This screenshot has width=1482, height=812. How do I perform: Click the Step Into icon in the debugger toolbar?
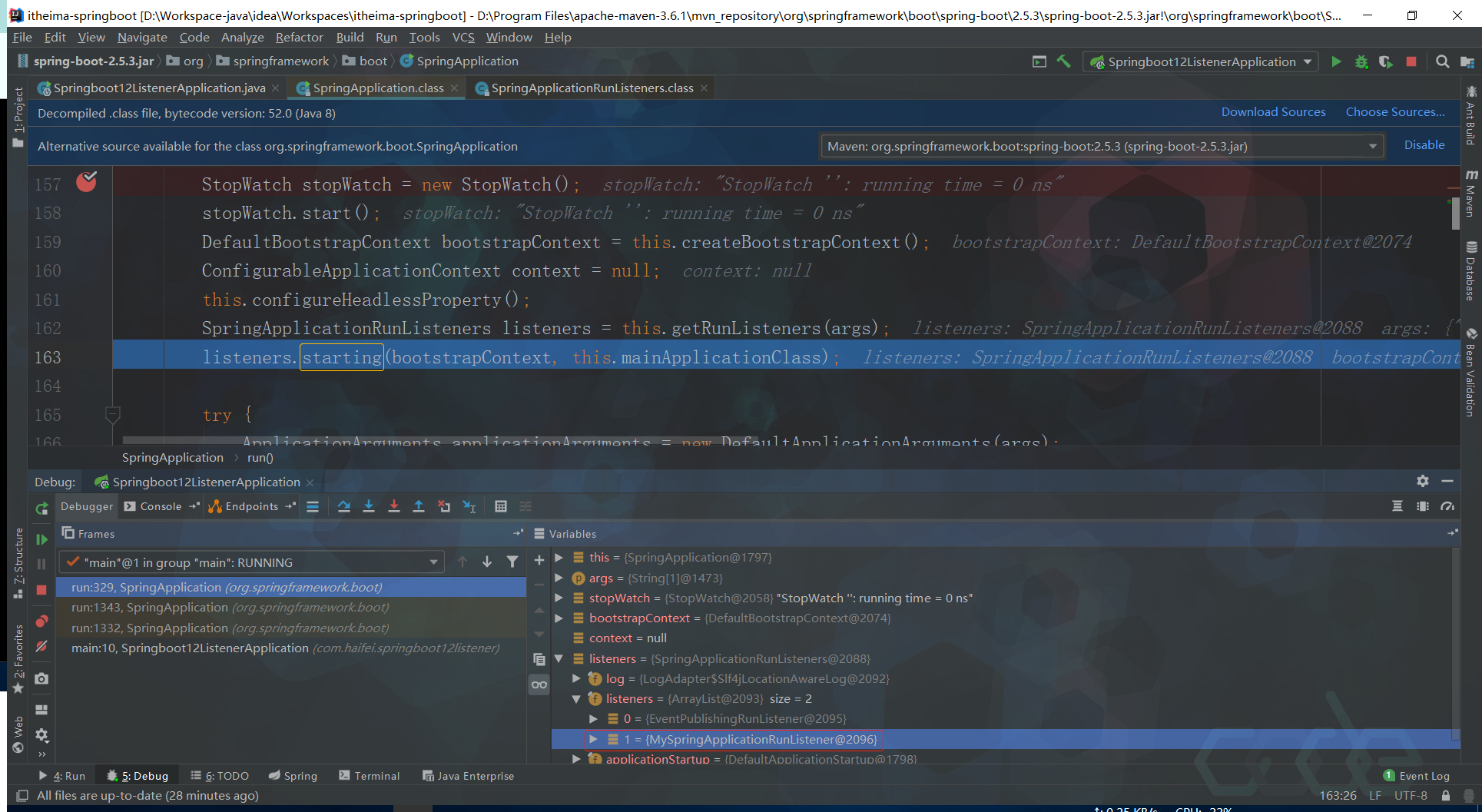369,506
